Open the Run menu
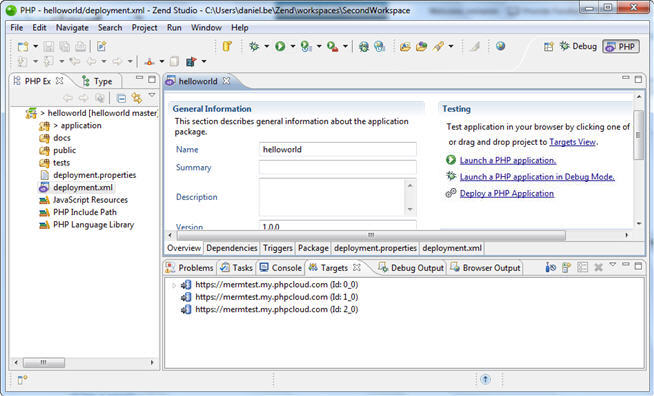The image size is (654, 396). coord(174,28)
